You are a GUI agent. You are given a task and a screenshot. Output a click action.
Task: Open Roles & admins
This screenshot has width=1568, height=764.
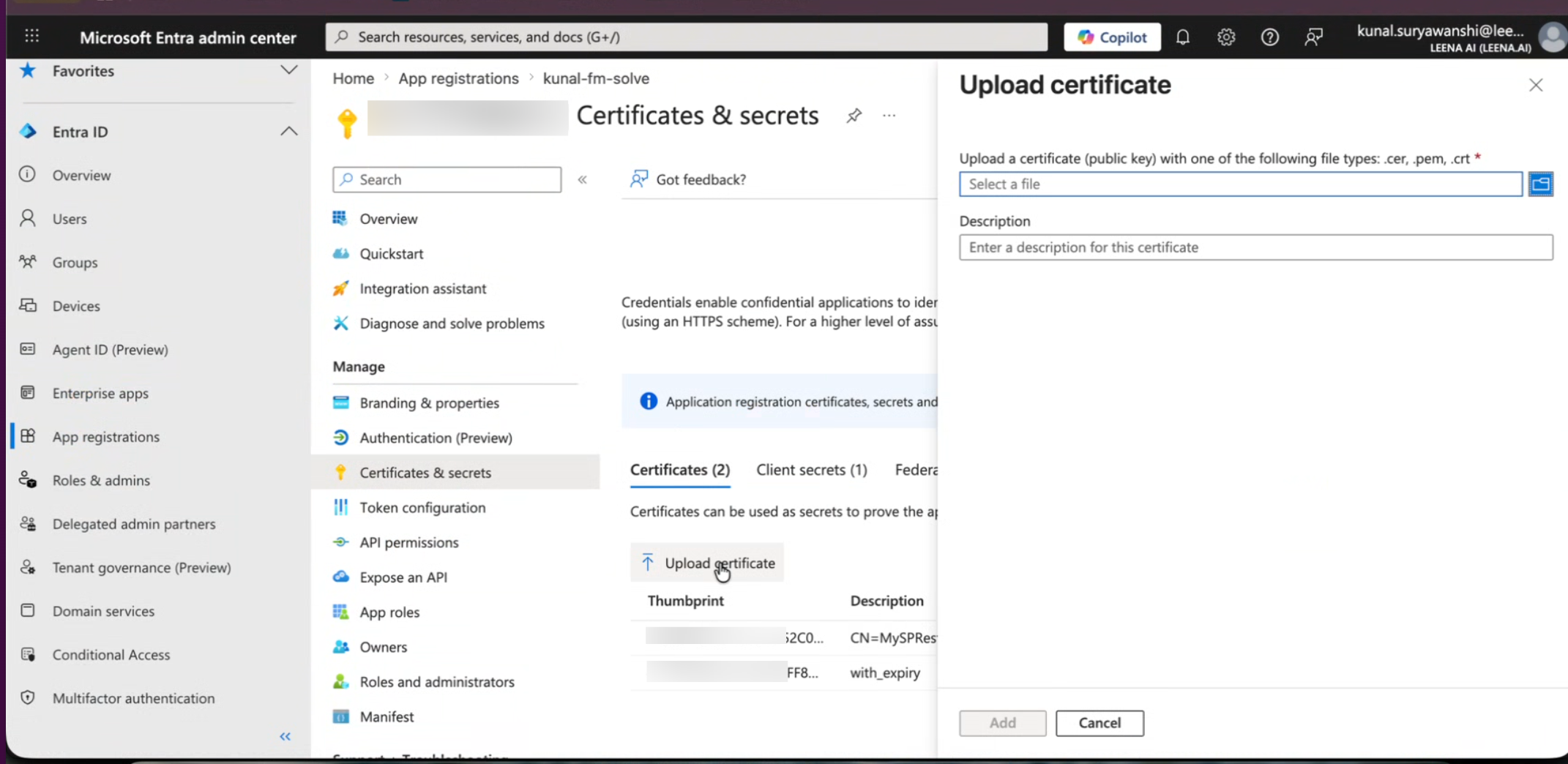[x=101, y=480]
